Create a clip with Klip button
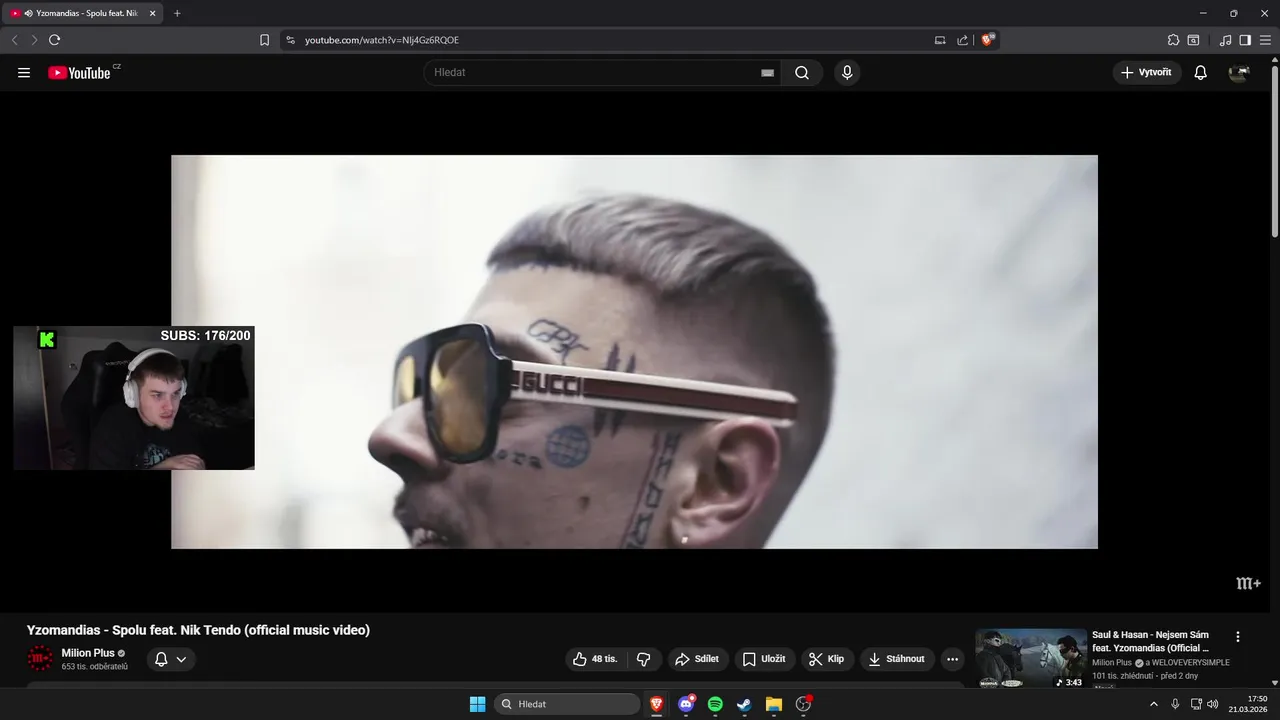 (x=827, y=659)
